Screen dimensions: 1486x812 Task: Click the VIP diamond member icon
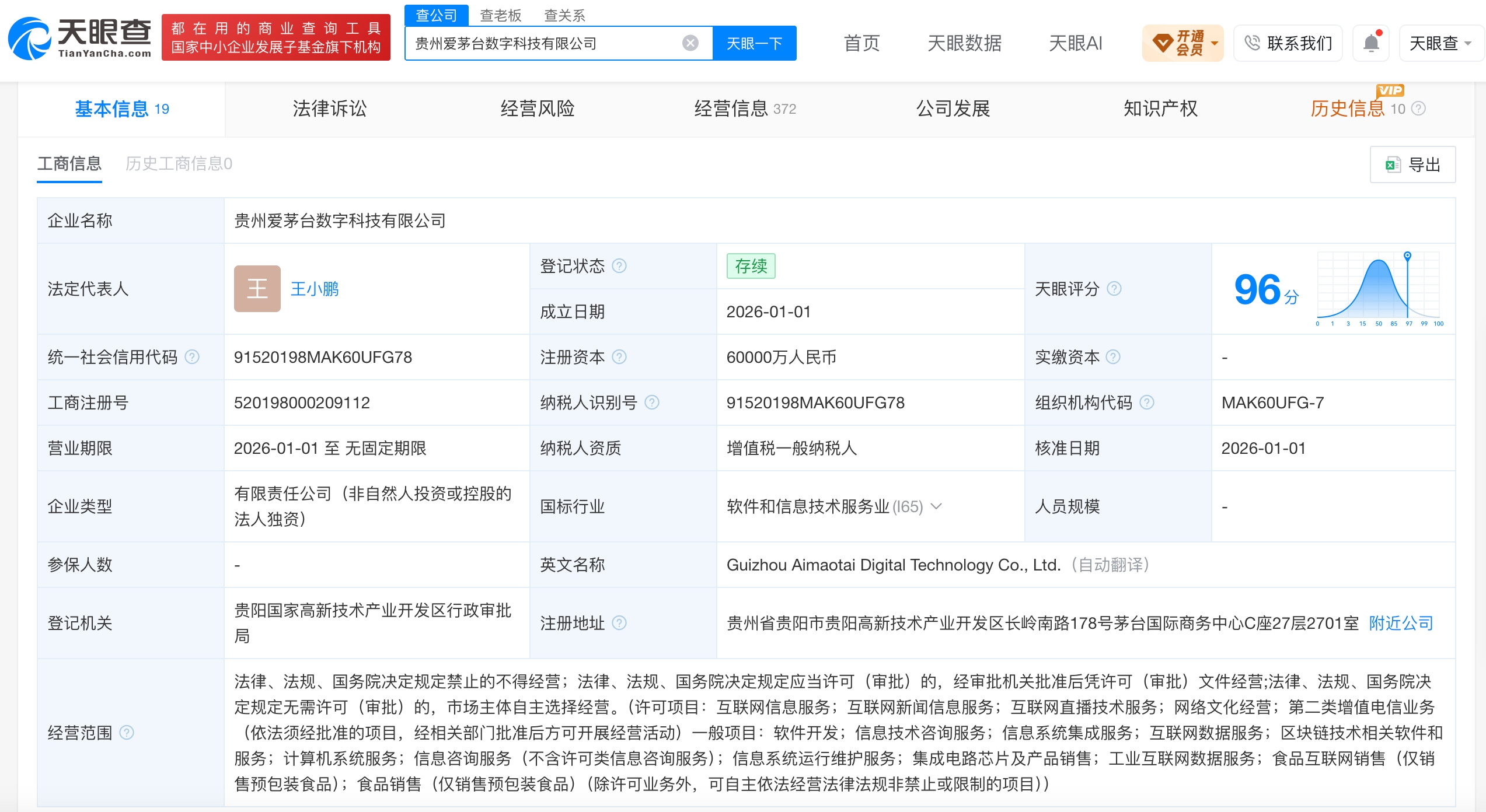[x=1162, y=43]
